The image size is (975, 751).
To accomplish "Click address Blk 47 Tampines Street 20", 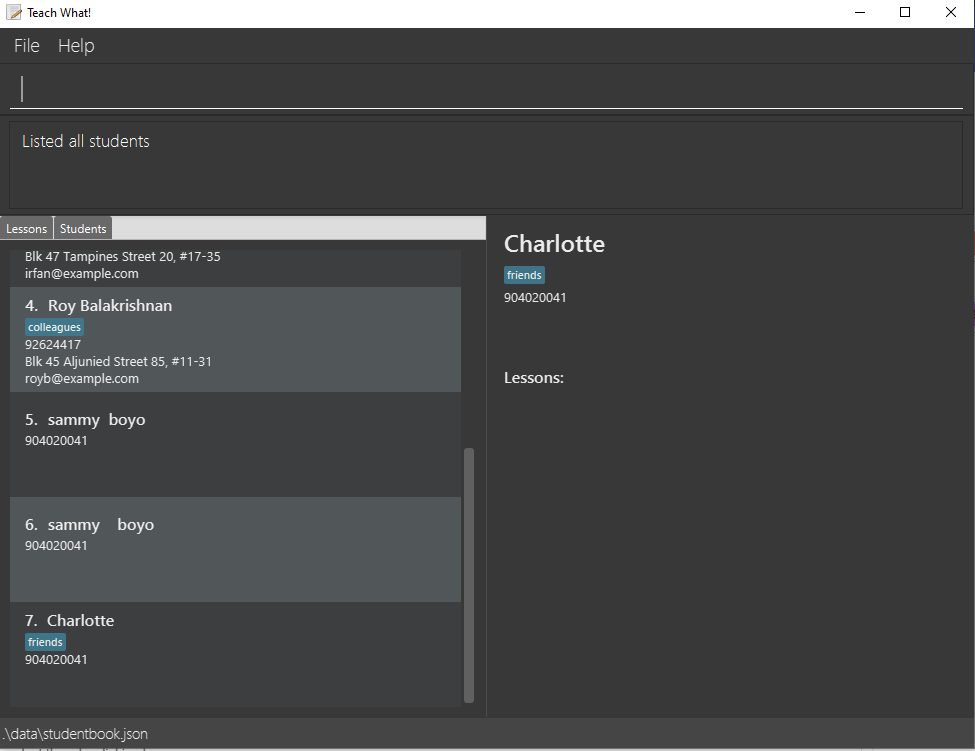I will (x=122, y=256).
